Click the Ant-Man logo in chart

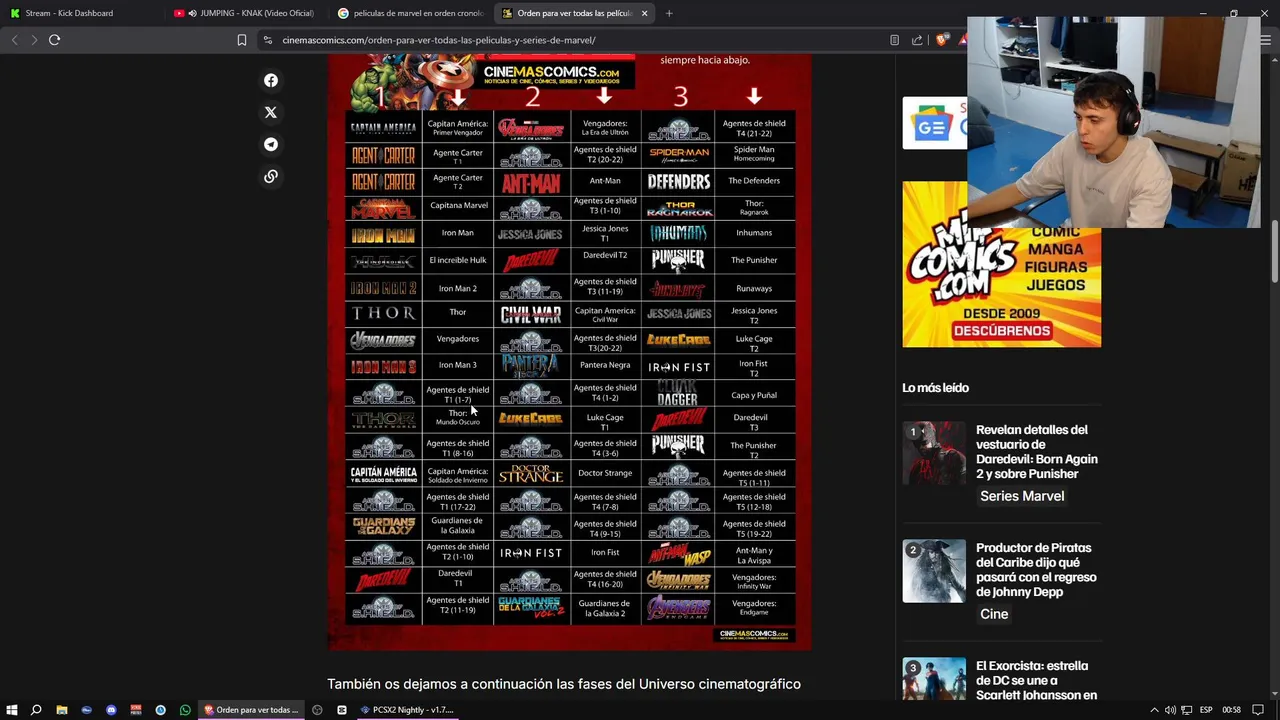(531, 183)
